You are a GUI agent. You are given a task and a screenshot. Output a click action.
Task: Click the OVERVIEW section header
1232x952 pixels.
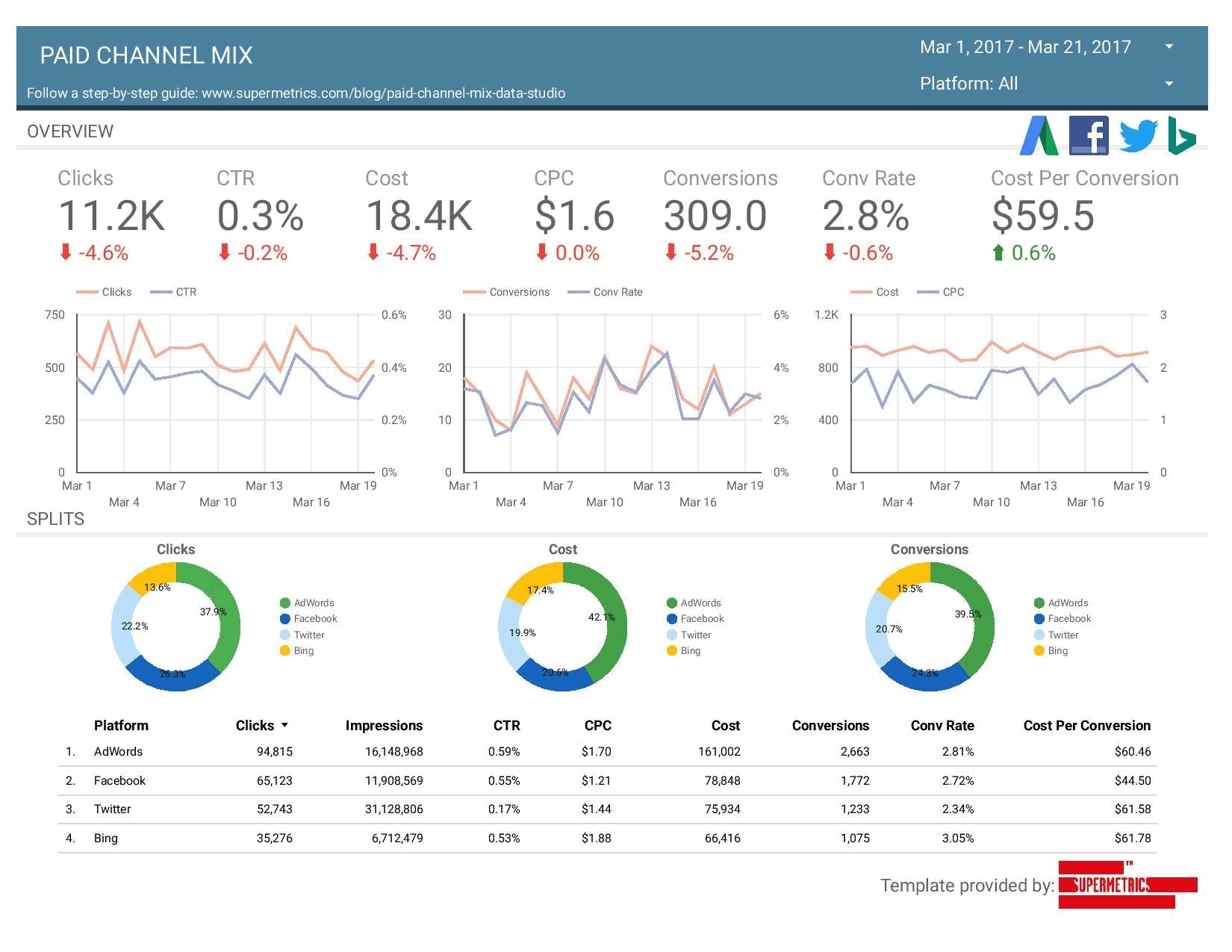click(70, 131)
